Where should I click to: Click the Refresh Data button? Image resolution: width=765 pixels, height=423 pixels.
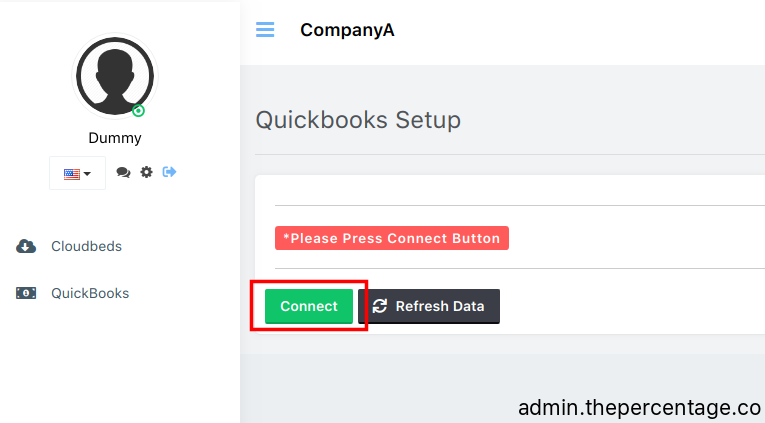pos(429,306)
